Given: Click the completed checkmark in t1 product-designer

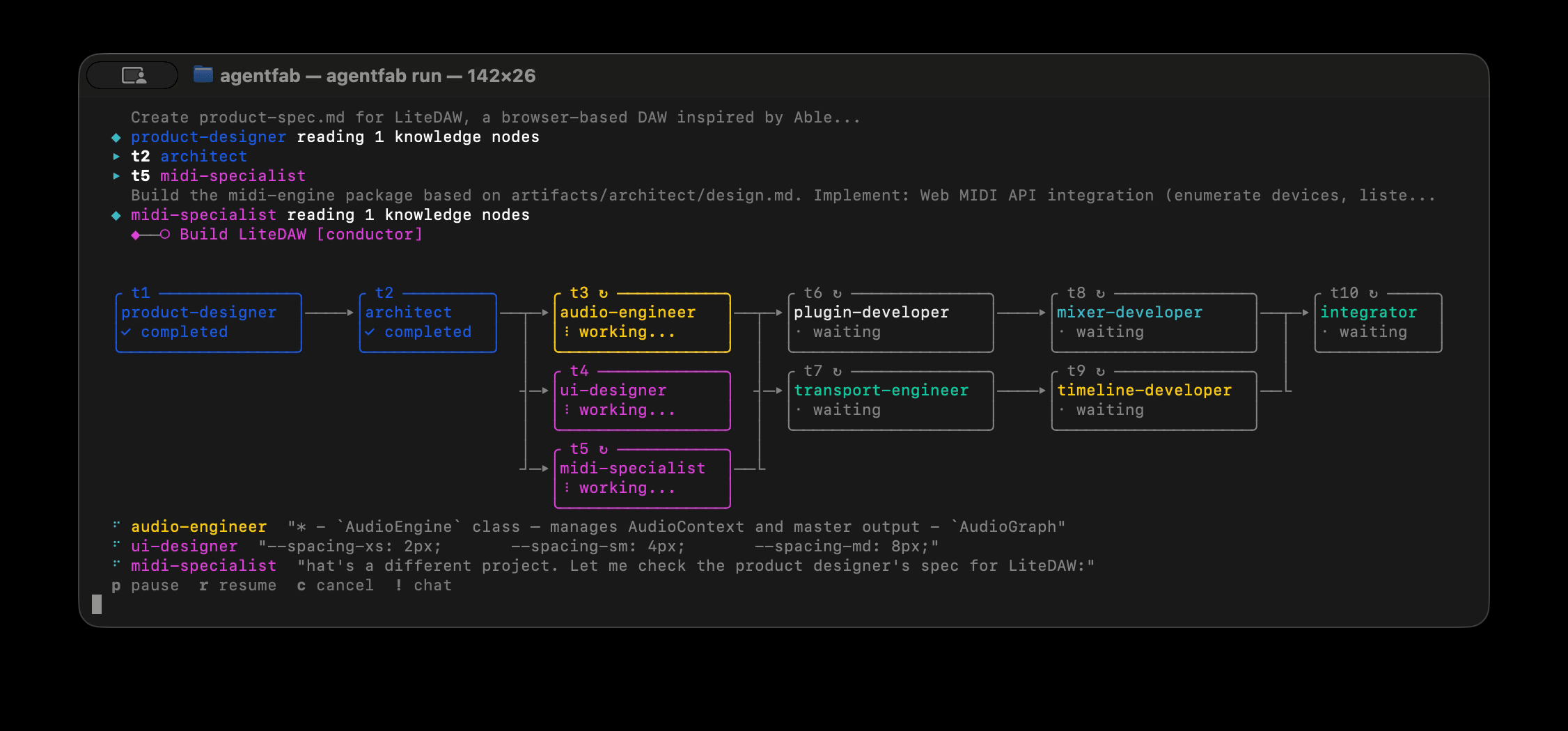Looking at the screenshot, I should click(x=127, y=332).
